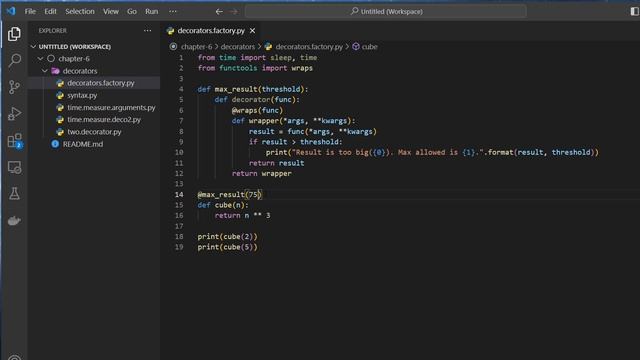Click decorators.factory.py in the breadcrumb
Viewport: 640px width, 360px height.
point(309,47)
